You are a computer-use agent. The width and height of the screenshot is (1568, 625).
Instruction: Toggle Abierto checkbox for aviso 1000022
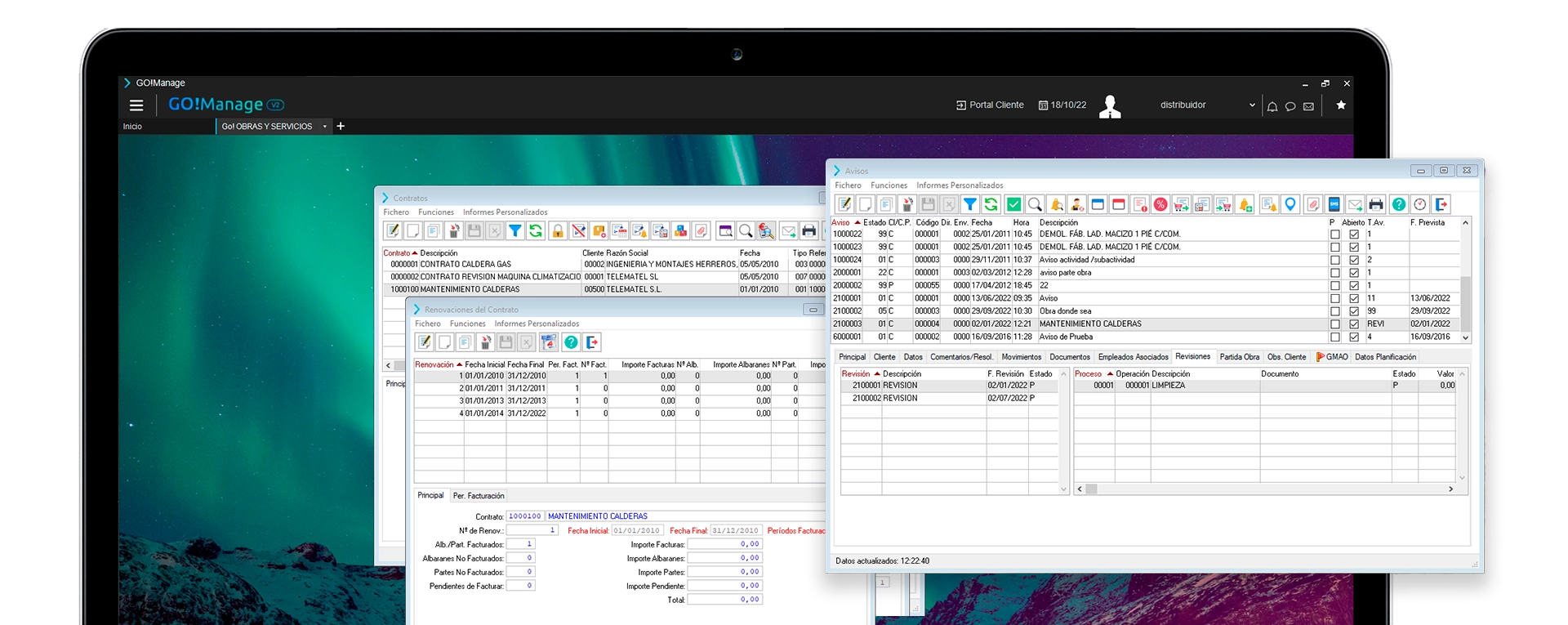[1354, 234]
